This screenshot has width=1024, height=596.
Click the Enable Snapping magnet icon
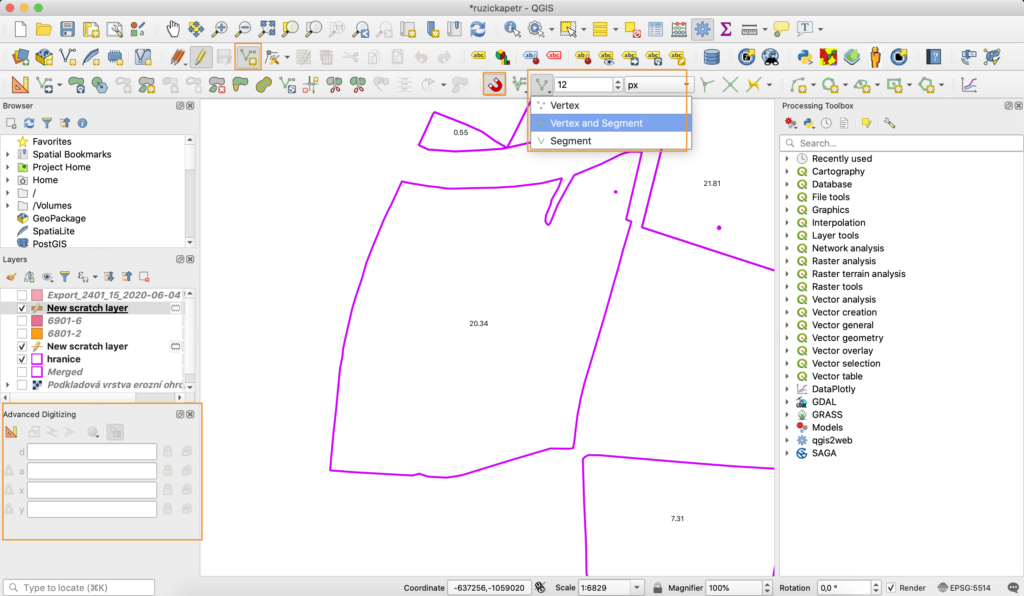click(x=494, y=85)
